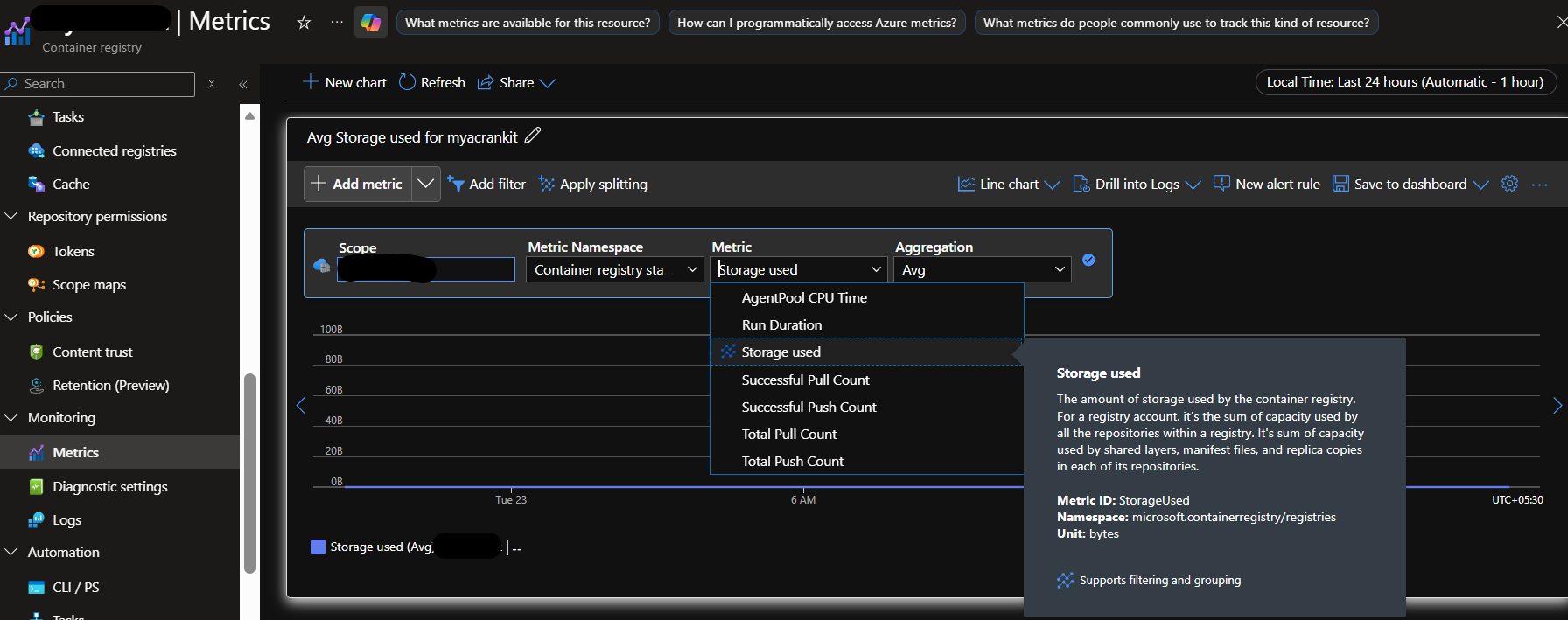1568x620 pixels.
Task: Open Aggregation Avg dropdown
Action: point(983,269)
